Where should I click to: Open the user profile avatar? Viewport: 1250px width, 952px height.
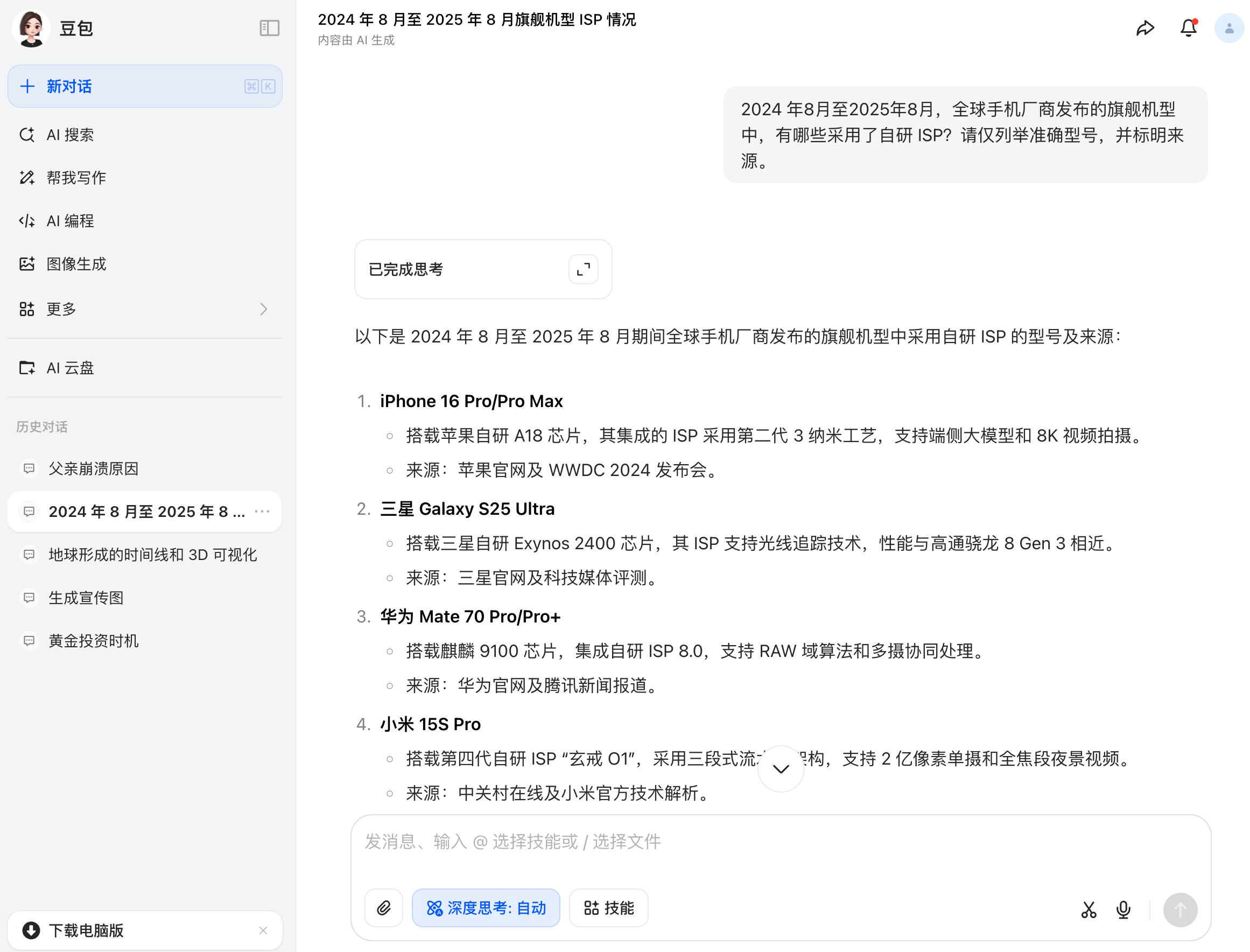[x=1228, y=29]
